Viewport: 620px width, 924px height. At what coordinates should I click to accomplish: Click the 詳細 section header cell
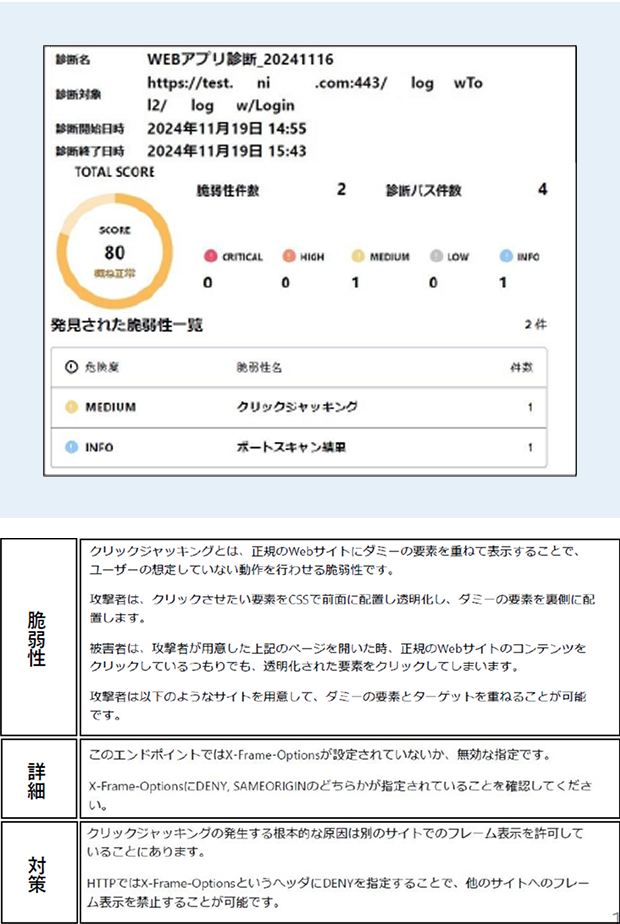pyautogui.click(x=39, y=778)
